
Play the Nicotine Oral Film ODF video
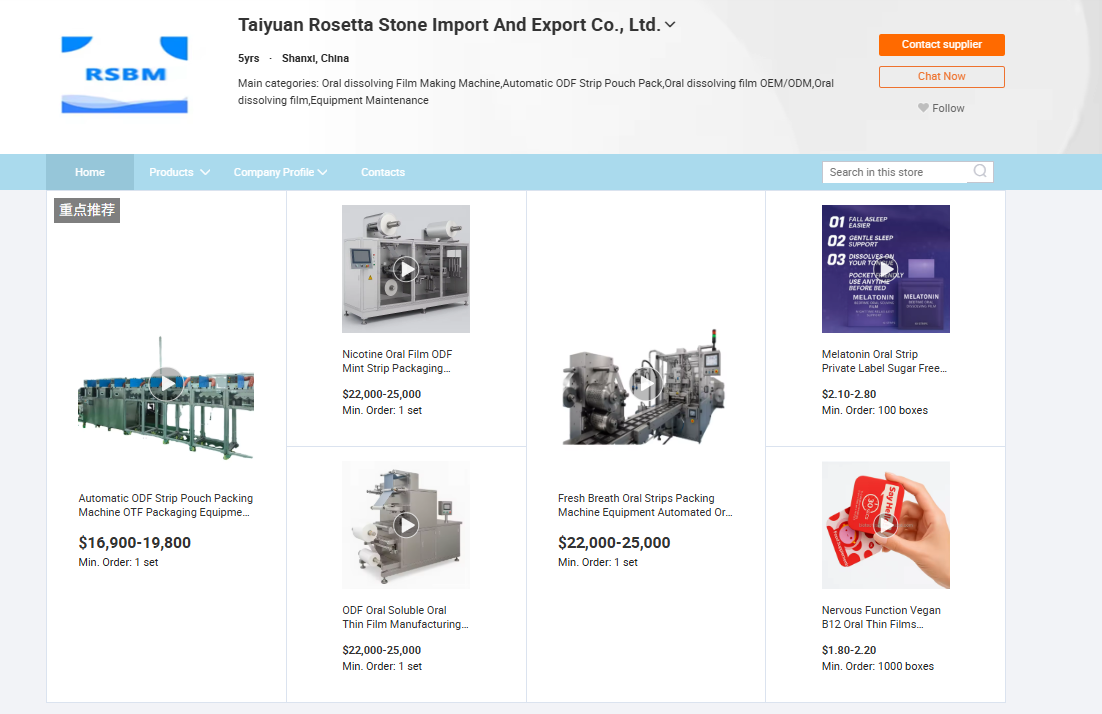click(406, 268)
